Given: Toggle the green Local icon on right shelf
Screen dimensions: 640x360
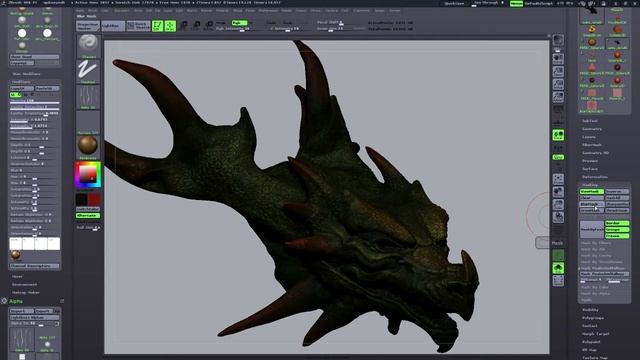Looking at the screenshot, I should pyautogui.click(x=558, y=135).
